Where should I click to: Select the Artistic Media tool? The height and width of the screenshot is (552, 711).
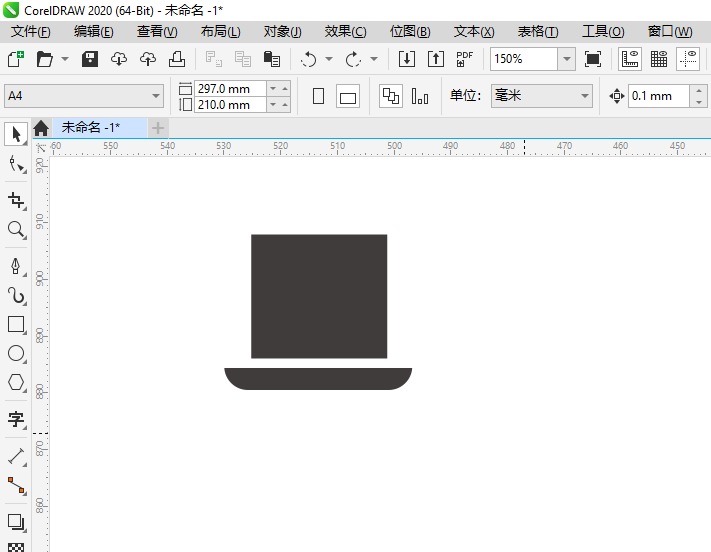tap(17, 296)
